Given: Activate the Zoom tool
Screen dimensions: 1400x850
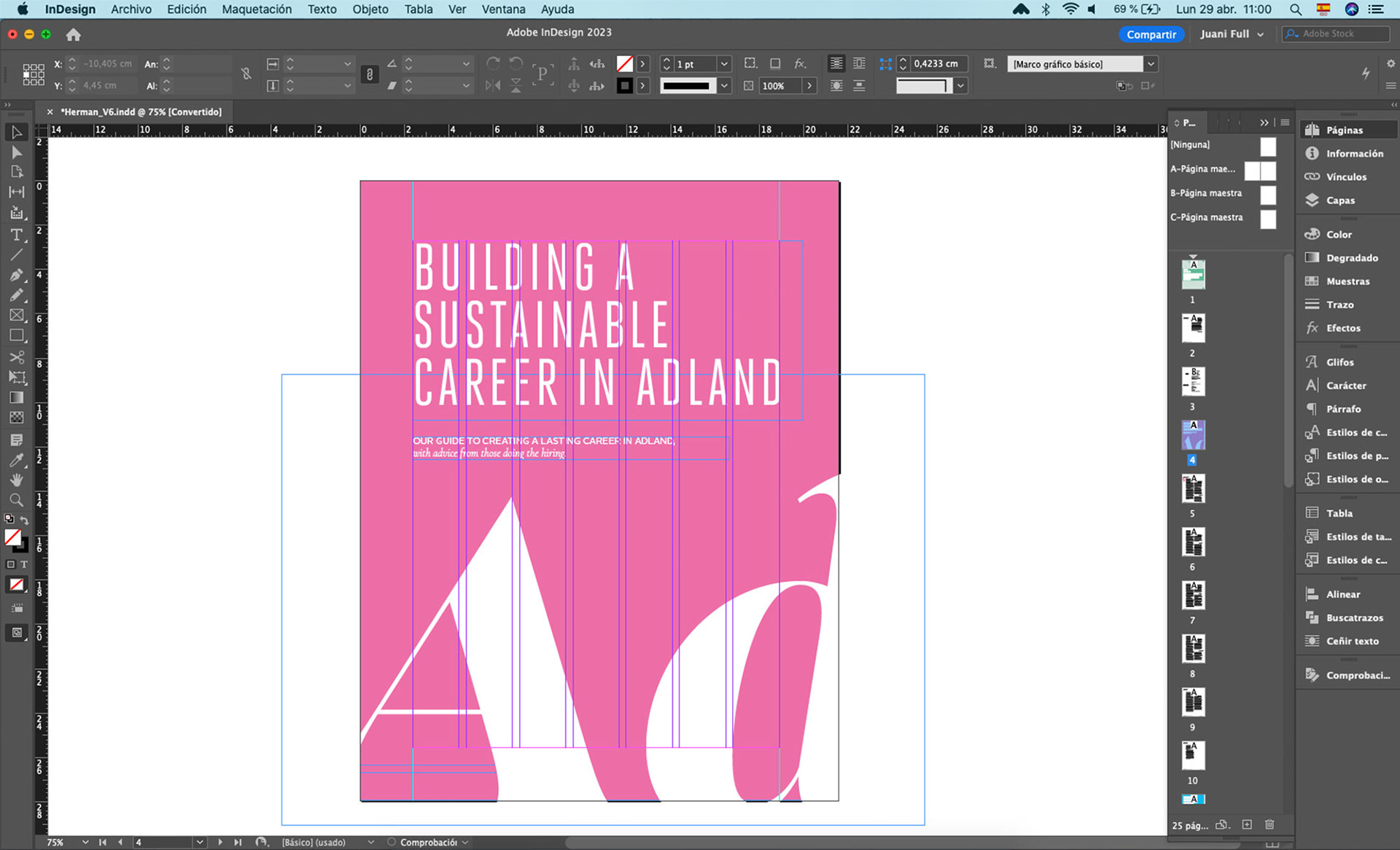Looking at the screenshot, I should 16,500.
